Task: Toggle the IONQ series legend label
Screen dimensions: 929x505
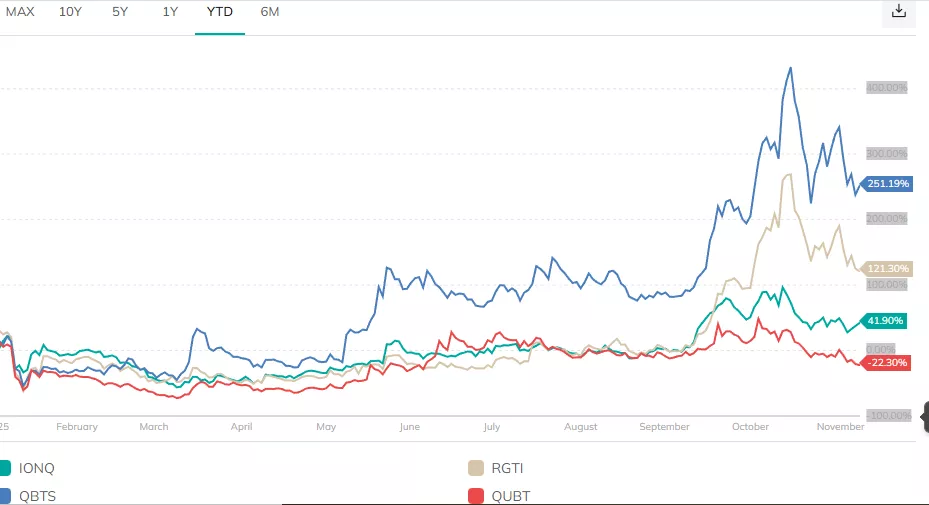Action: (37, 467)
